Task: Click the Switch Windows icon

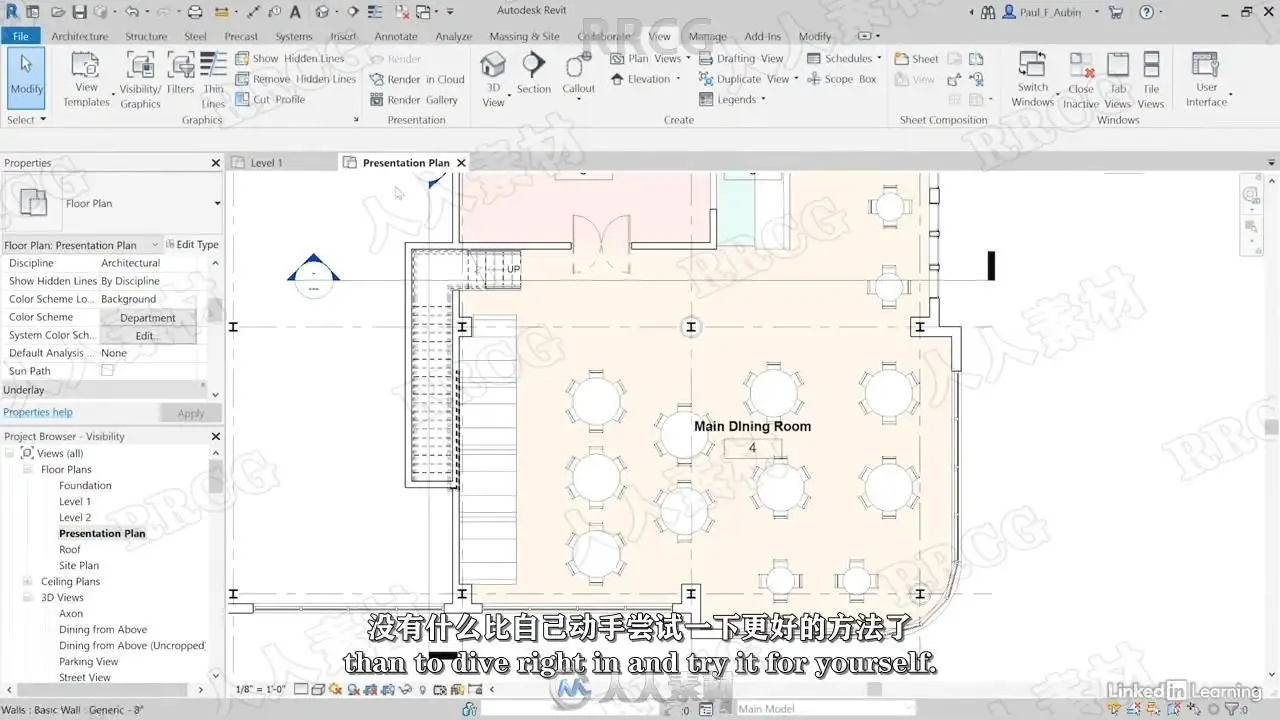Action: pyautogui.click(x=1032, y=66)
